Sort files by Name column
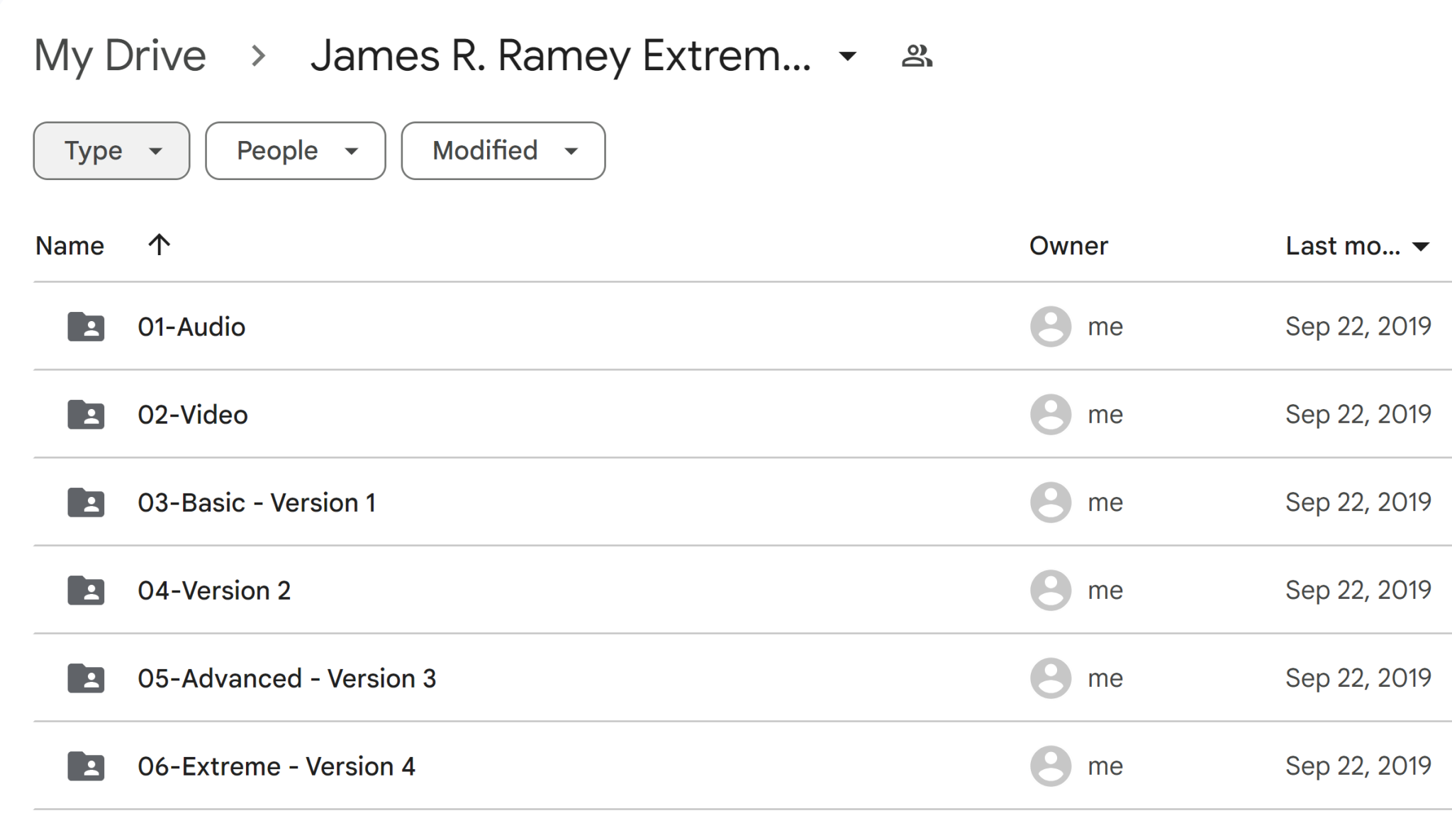 pyautogui.click(x=69, y=245)
